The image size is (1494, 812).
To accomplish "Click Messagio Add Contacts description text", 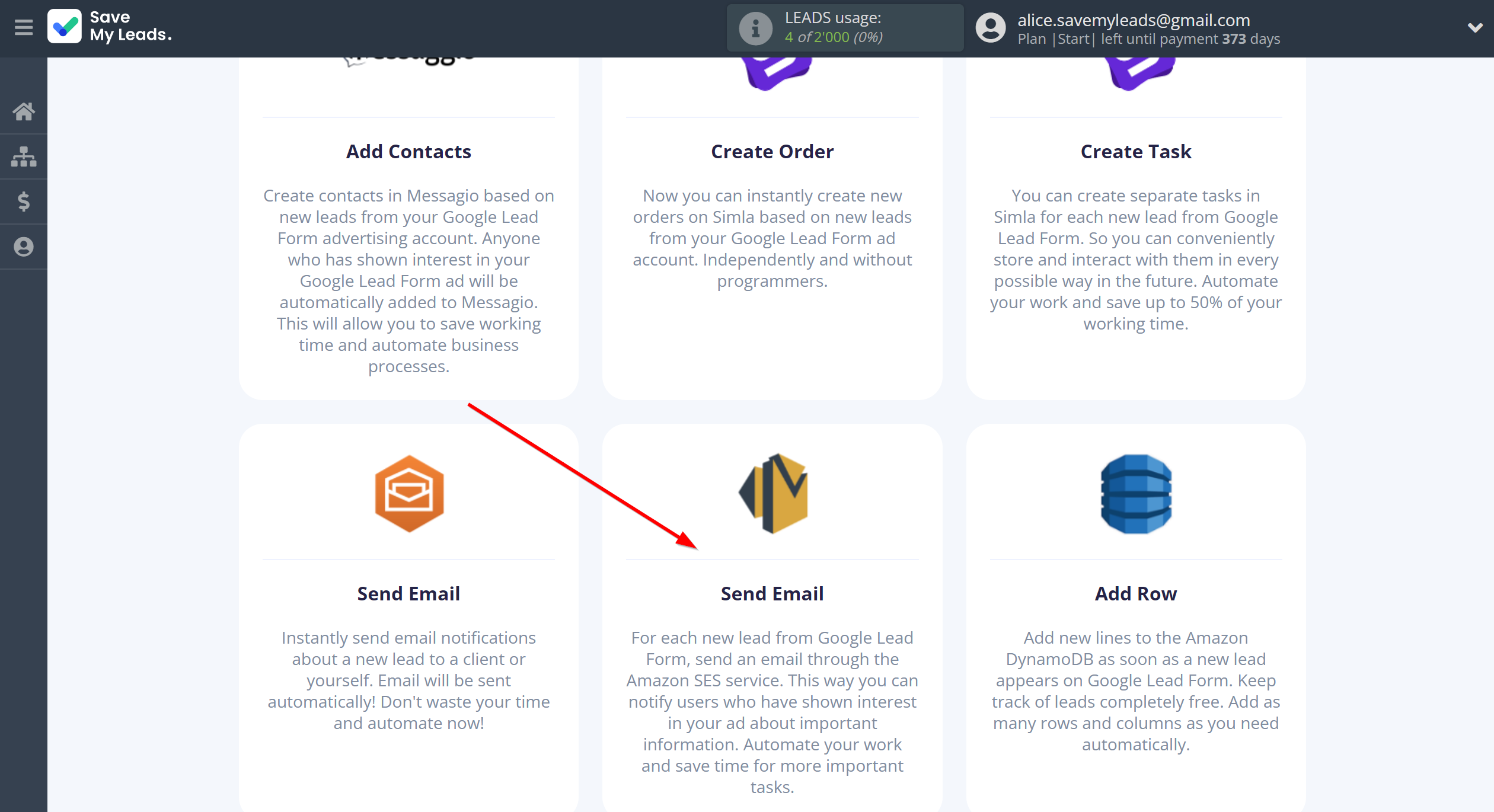I will (409, 281).
